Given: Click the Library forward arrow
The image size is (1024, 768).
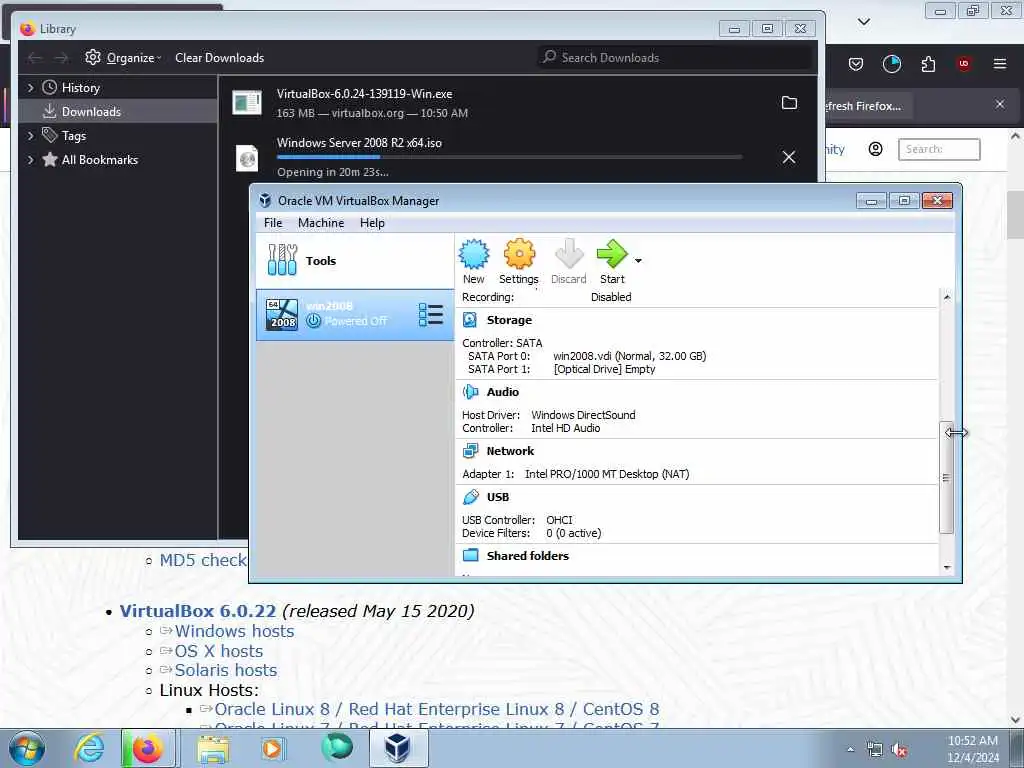Looking at the screenshot, I should click(x=61, y=58).
